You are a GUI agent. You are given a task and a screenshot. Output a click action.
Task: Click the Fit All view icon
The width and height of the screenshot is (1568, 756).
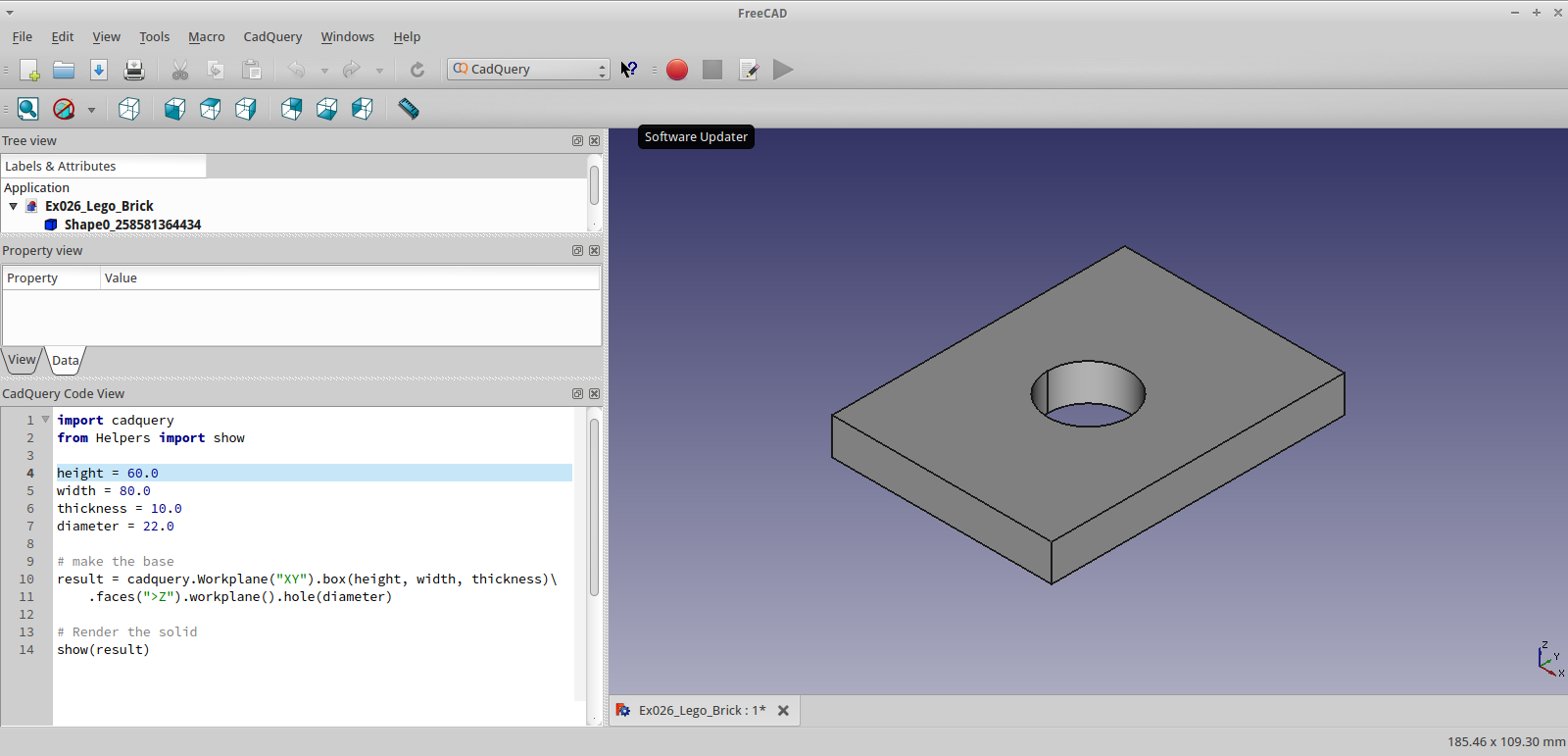click(x=27, y=109)
